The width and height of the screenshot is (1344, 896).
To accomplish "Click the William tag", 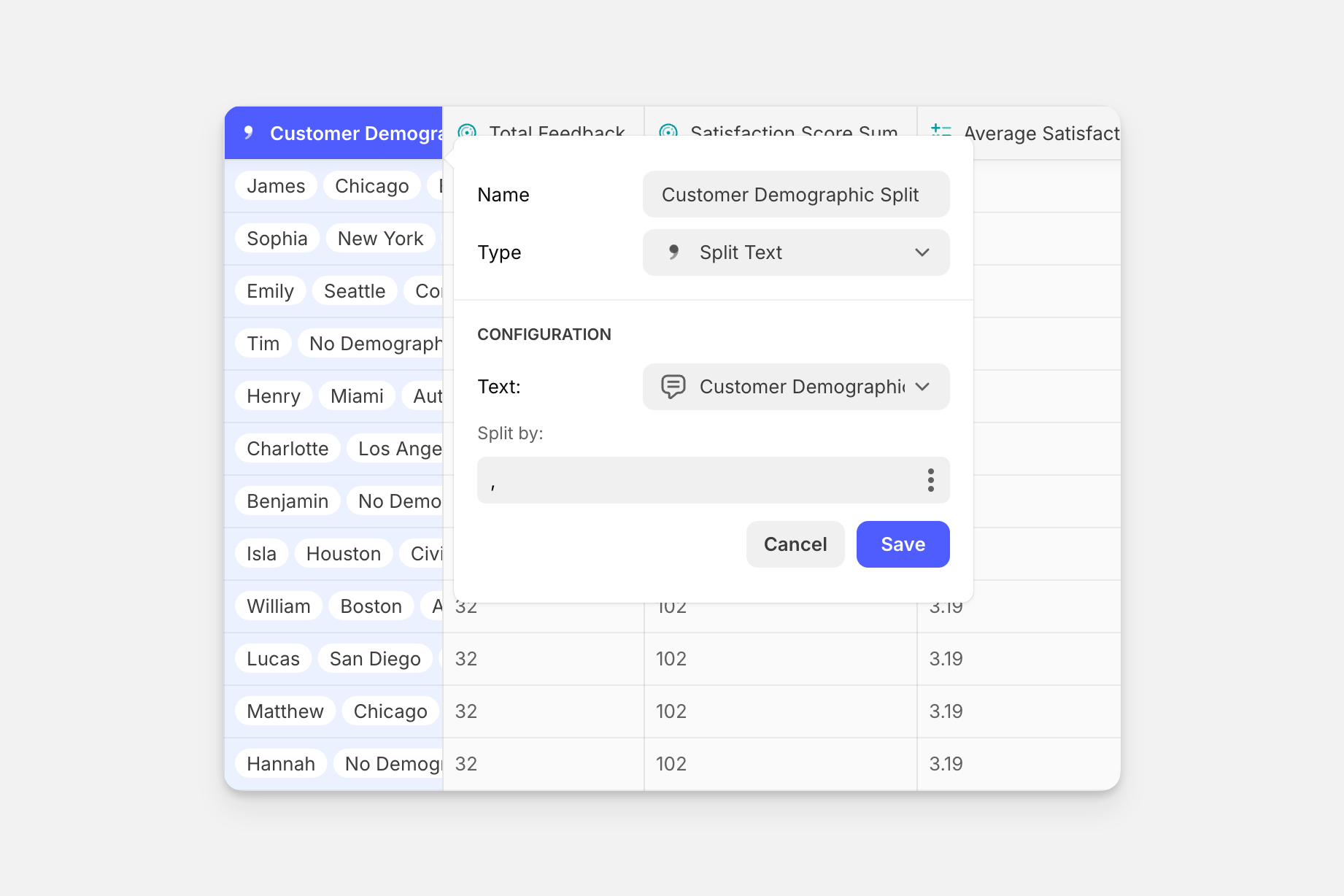I will 279,606.
